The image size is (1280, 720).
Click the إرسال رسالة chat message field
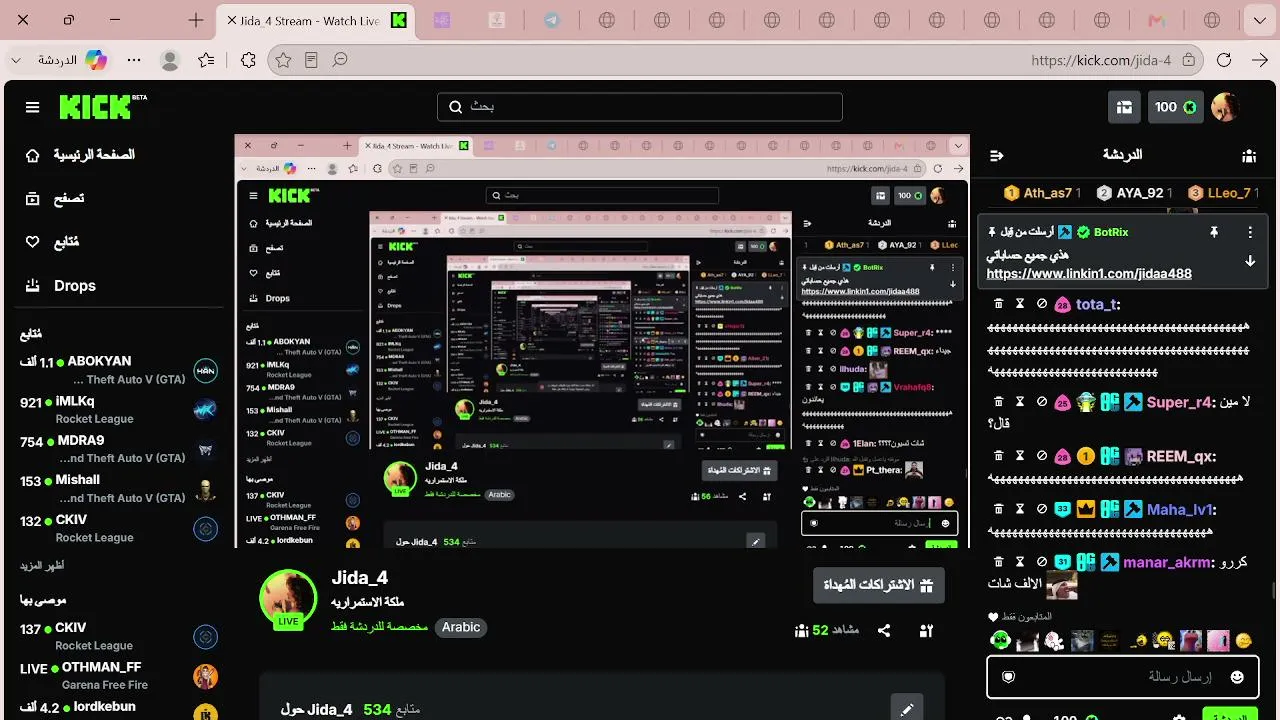coord(1122,677)
